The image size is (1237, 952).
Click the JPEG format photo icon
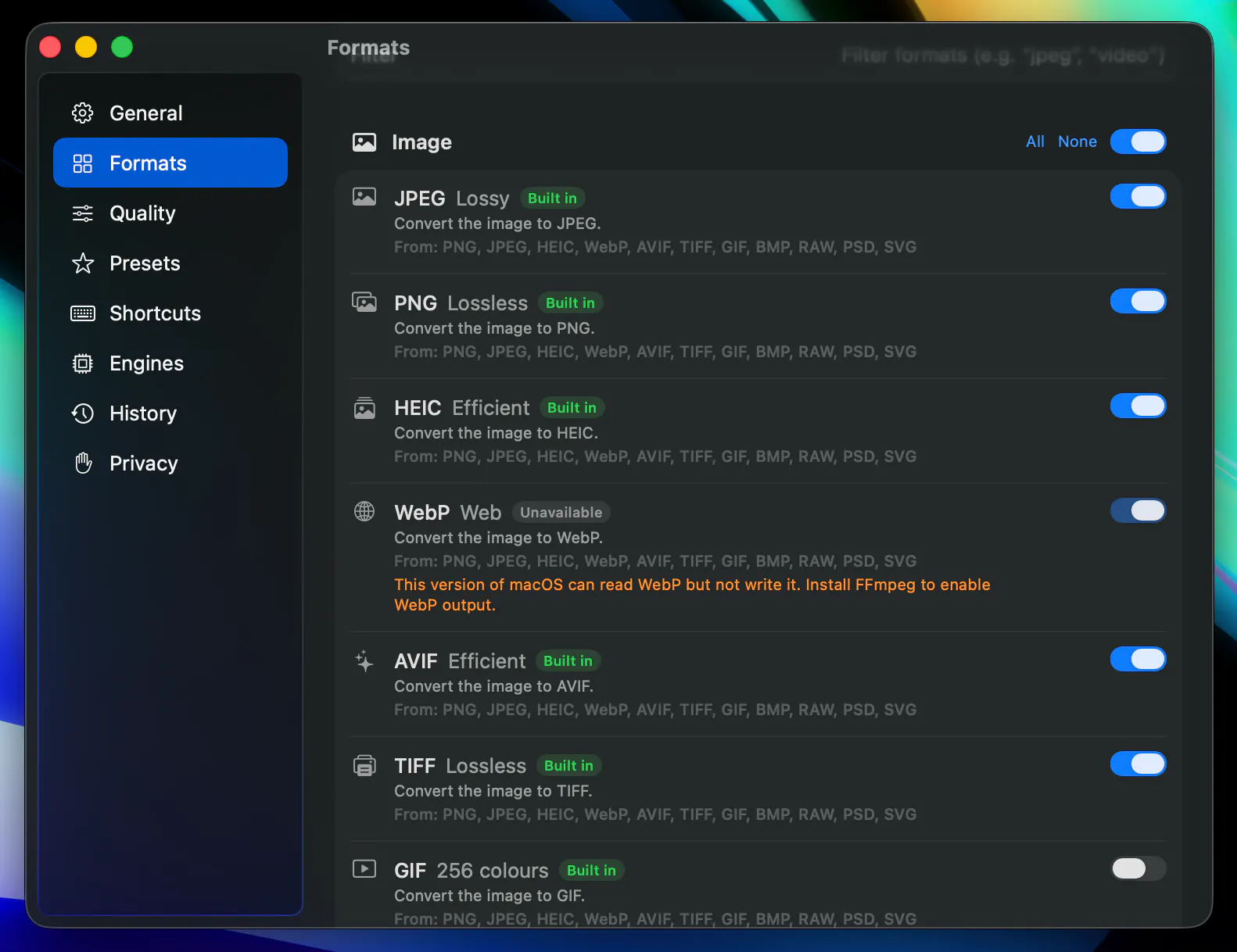pos(364,196)
